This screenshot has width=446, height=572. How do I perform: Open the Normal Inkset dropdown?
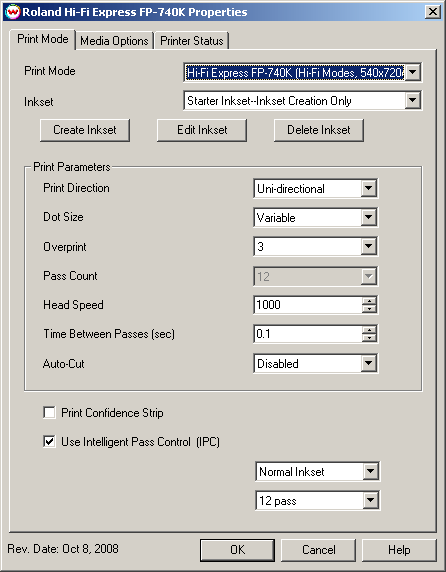click(x=371, y=471)
